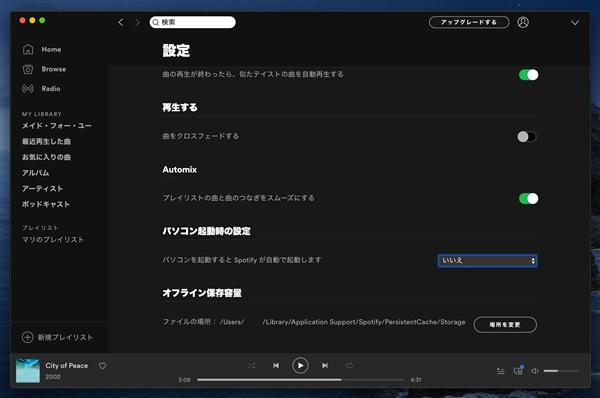Screen dimensions: 600x398
Task: Go forward with the right chevron
Action: tap(137, 22)
